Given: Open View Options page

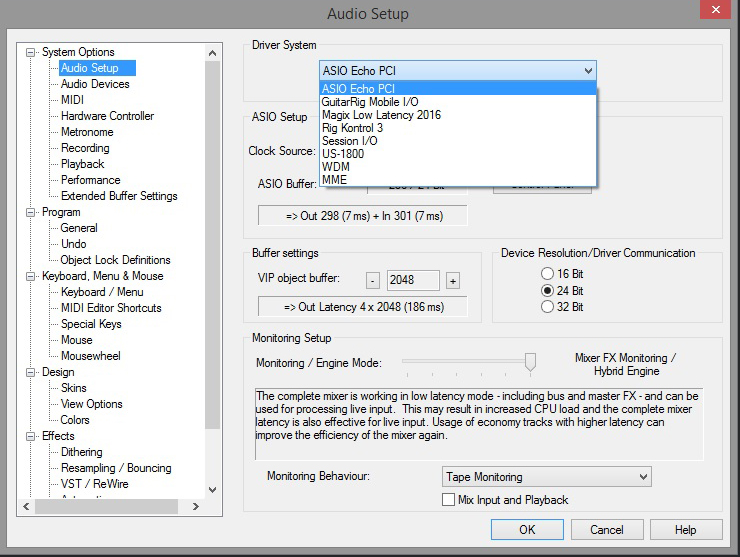Looking at the screenshot, I should (92, 404).
